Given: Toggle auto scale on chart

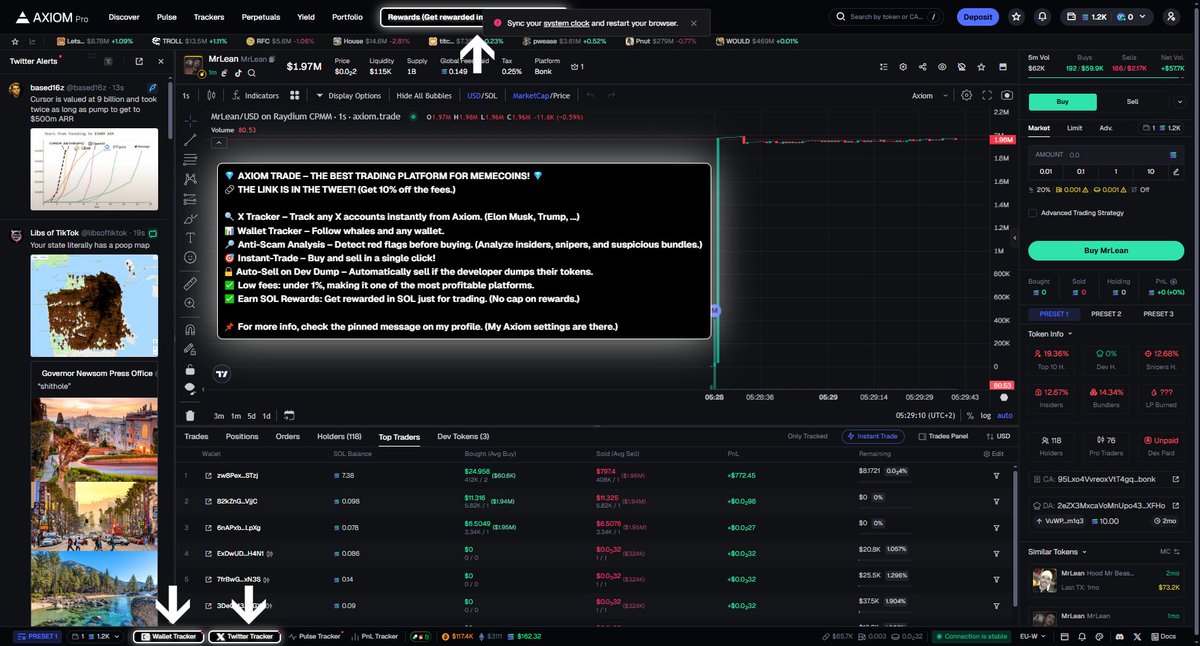Looking at the screenshot, I should point(1005,415).
